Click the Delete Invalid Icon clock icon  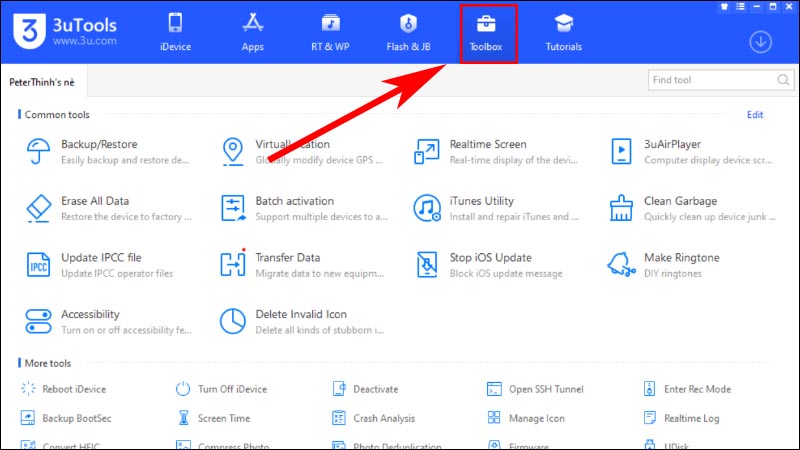233,321
